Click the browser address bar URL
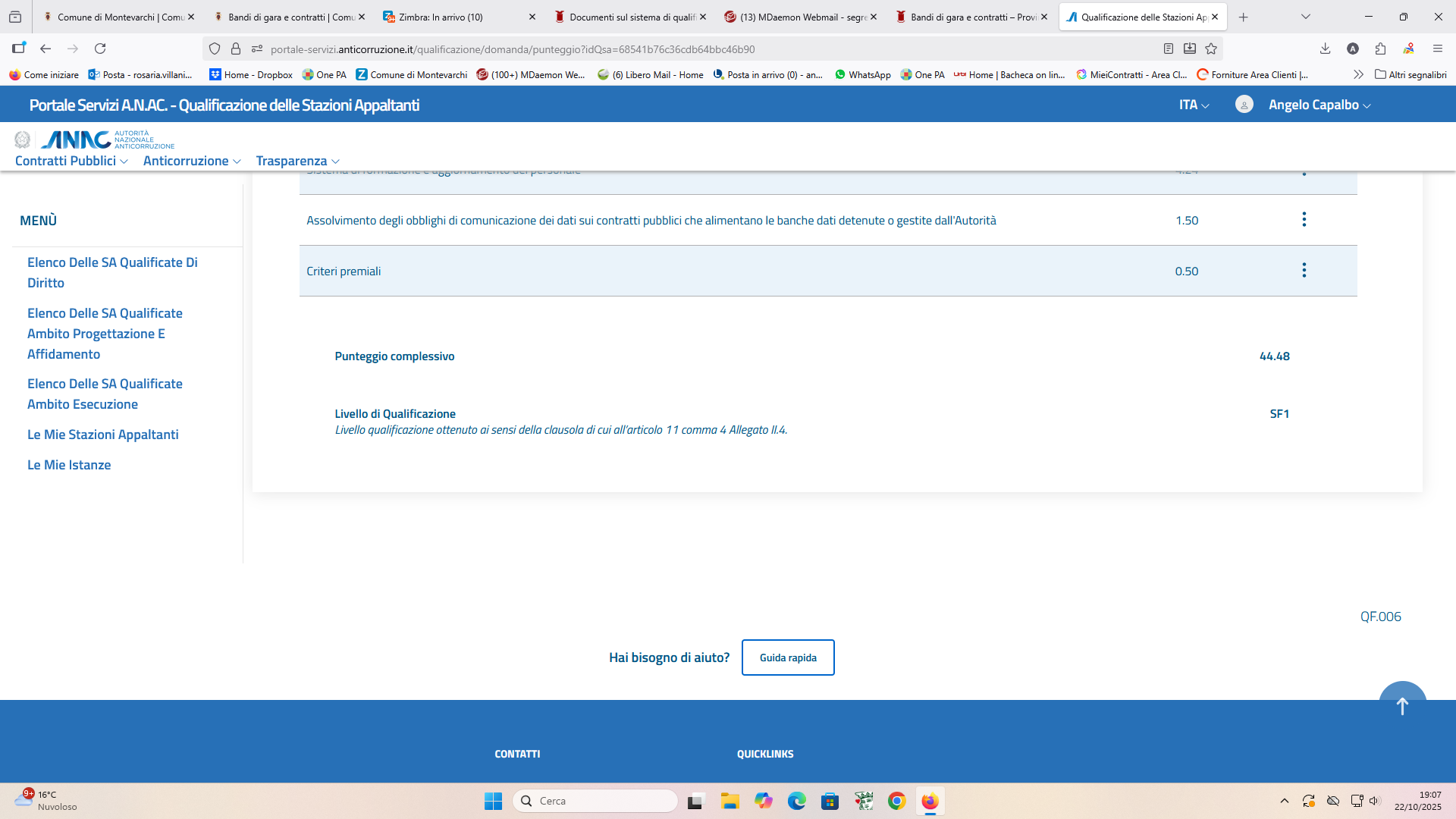Screen dimensions: 1456x819 [512, 49]
